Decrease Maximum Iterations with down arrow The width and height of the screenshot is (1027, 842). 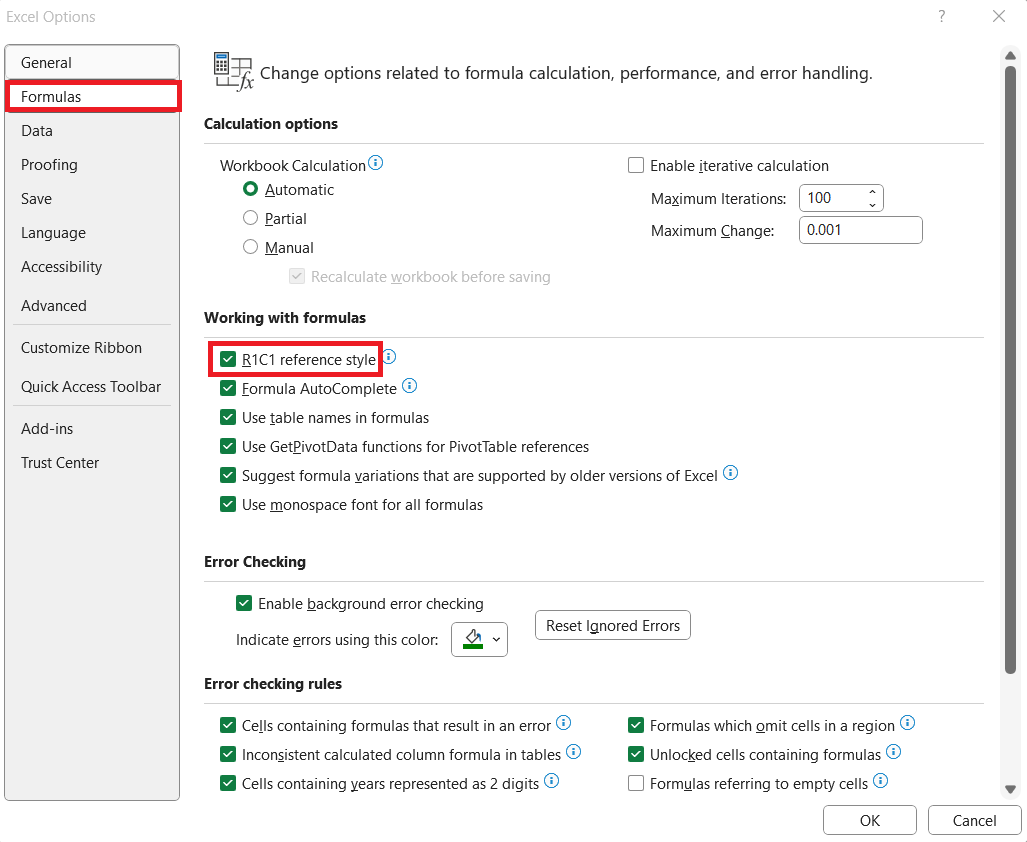coord(872,205)
